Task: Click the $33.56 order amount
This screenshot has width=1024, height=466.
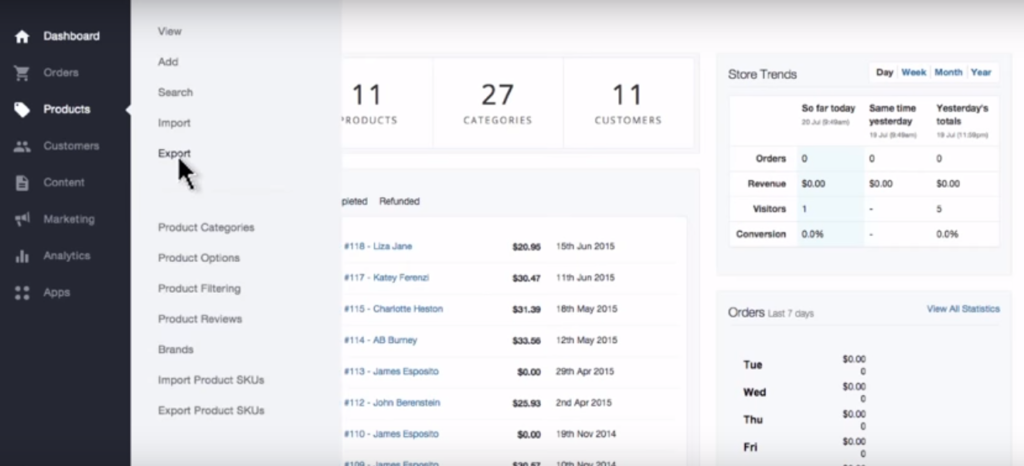Action: pyautogui.click(x=526, y=341)
